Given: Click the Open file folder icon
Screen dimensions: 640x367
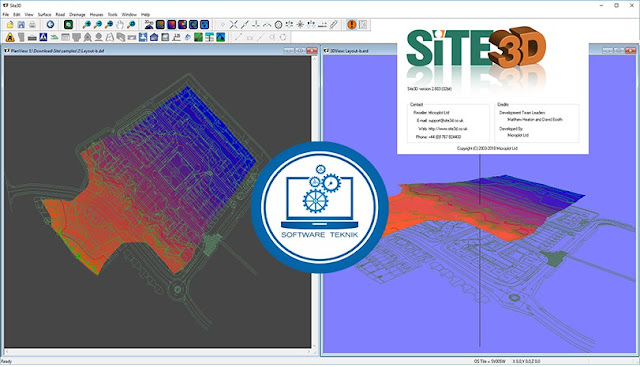Looking at the screenshot, I should point(10,24).
